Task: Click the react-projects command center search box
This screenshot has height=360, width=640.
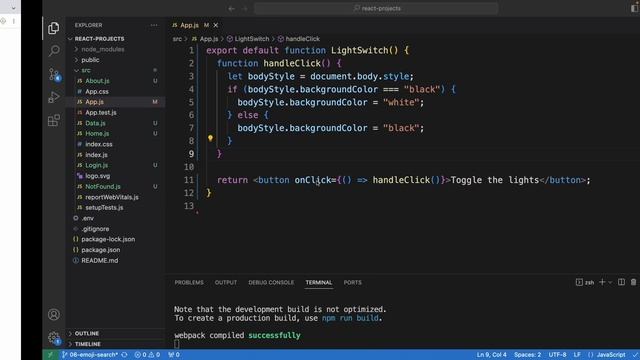Action: [376, 8]
